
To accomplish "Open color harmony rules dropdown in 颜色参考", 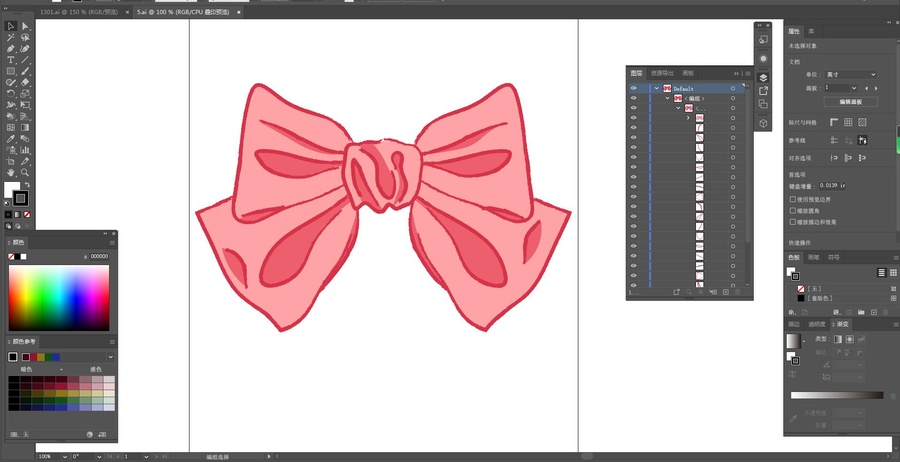I will pos(111,357).
